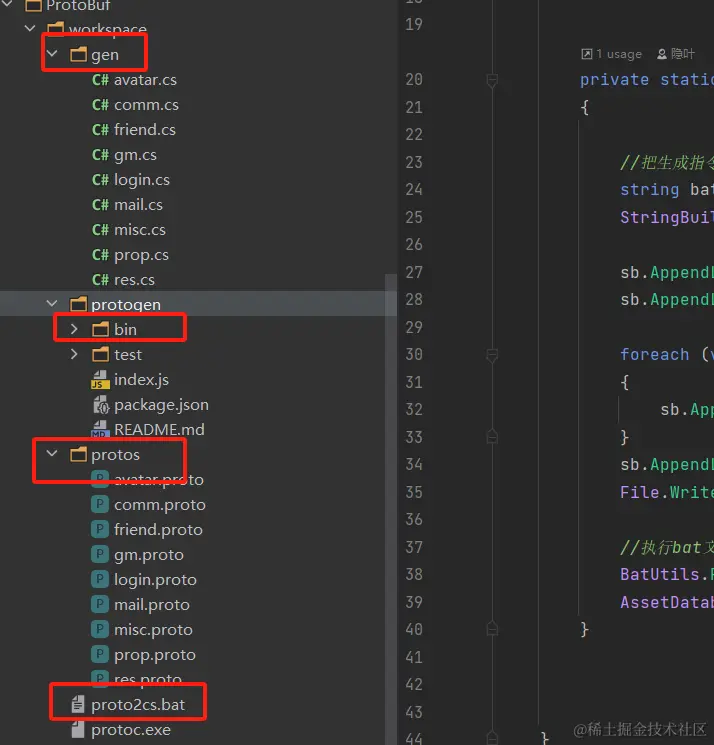Click the test folder icon

[100, 354]
